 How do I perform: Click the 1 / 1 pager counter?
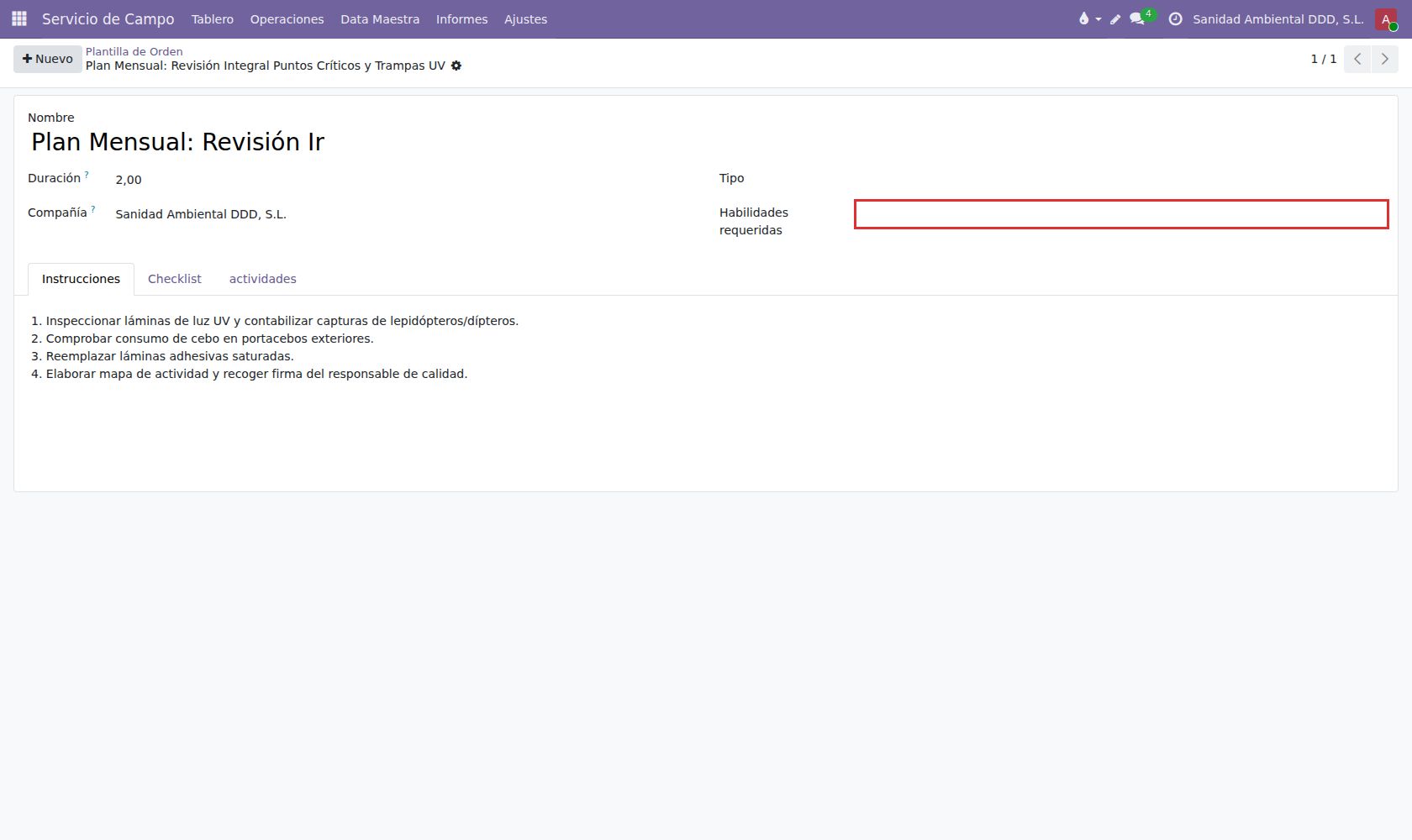coord(1324,59)
